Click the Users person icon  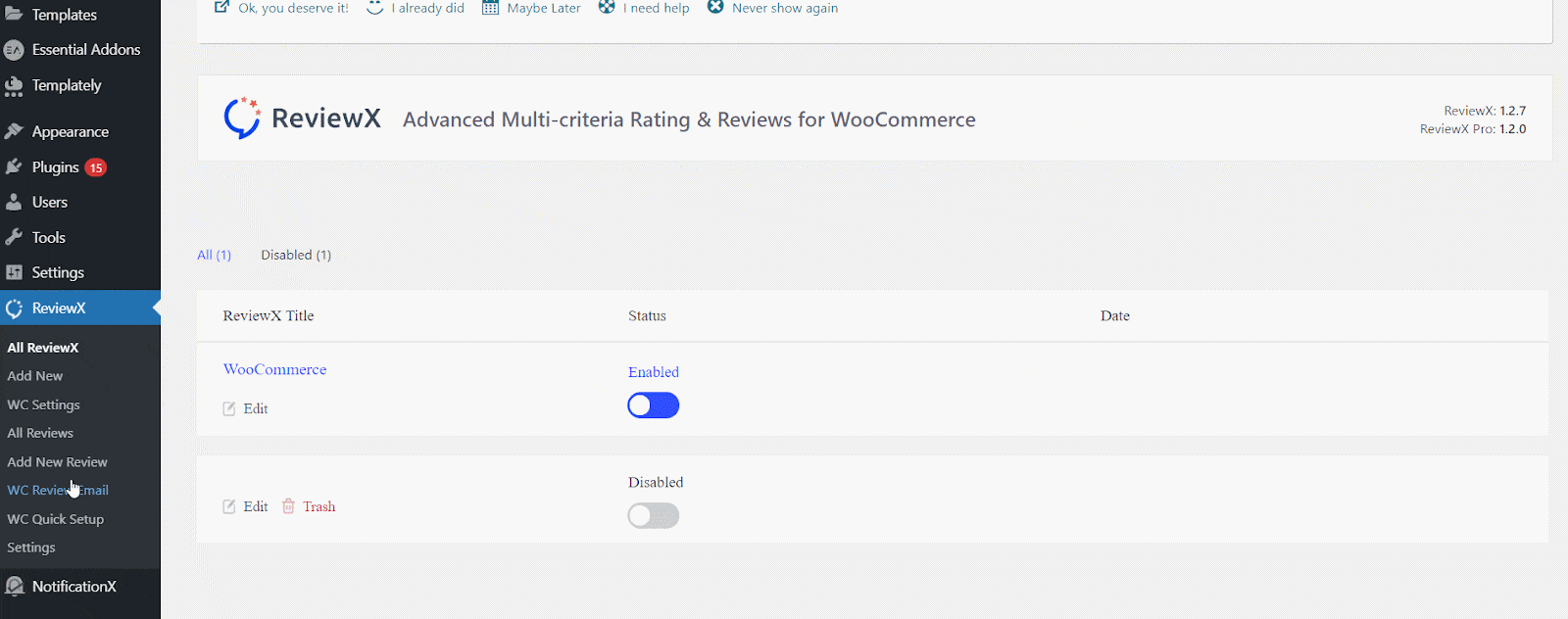14,202
